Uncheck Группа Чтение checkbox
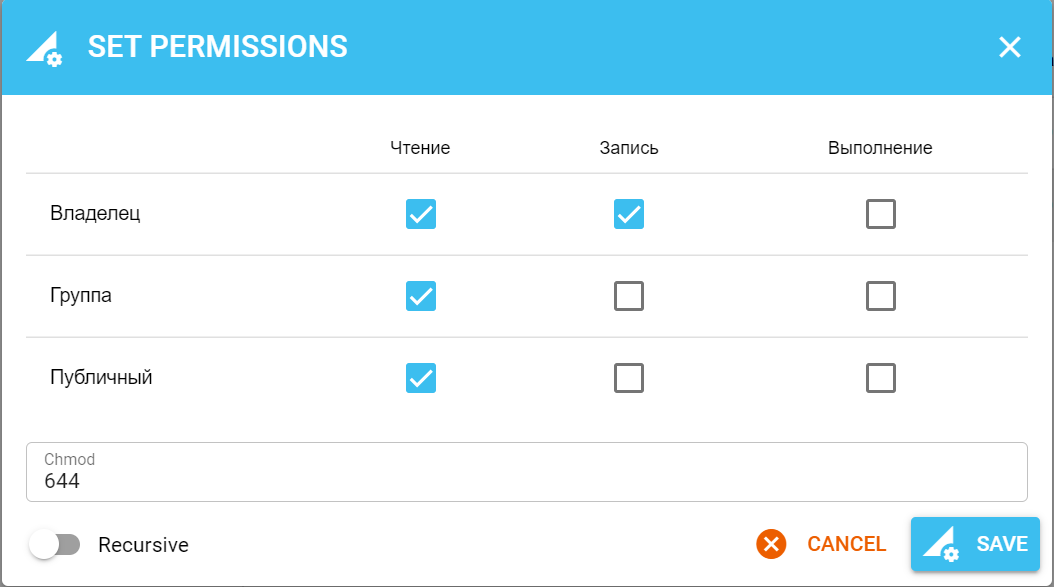This screenshot has height=587, width=1054. point(421,296)
